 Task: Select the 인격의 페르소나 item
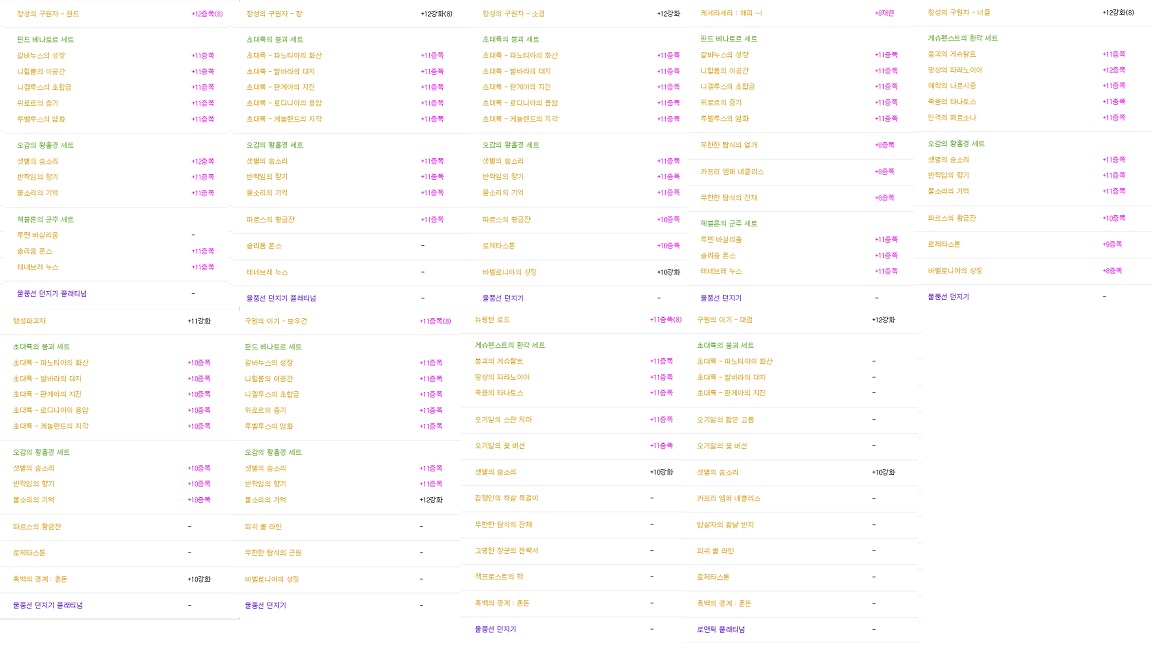952,118
